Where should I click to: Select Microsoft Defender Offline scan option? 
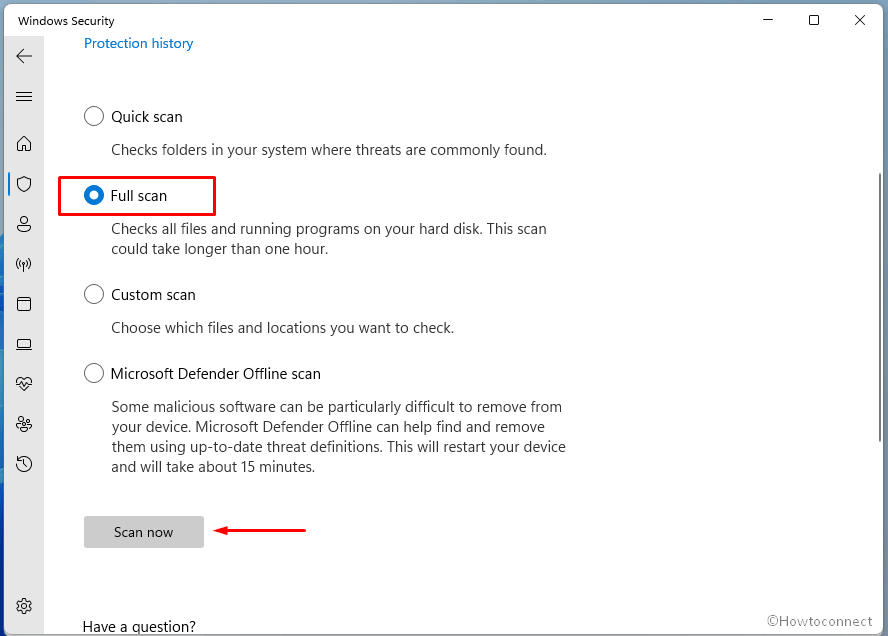coord(94,374)
